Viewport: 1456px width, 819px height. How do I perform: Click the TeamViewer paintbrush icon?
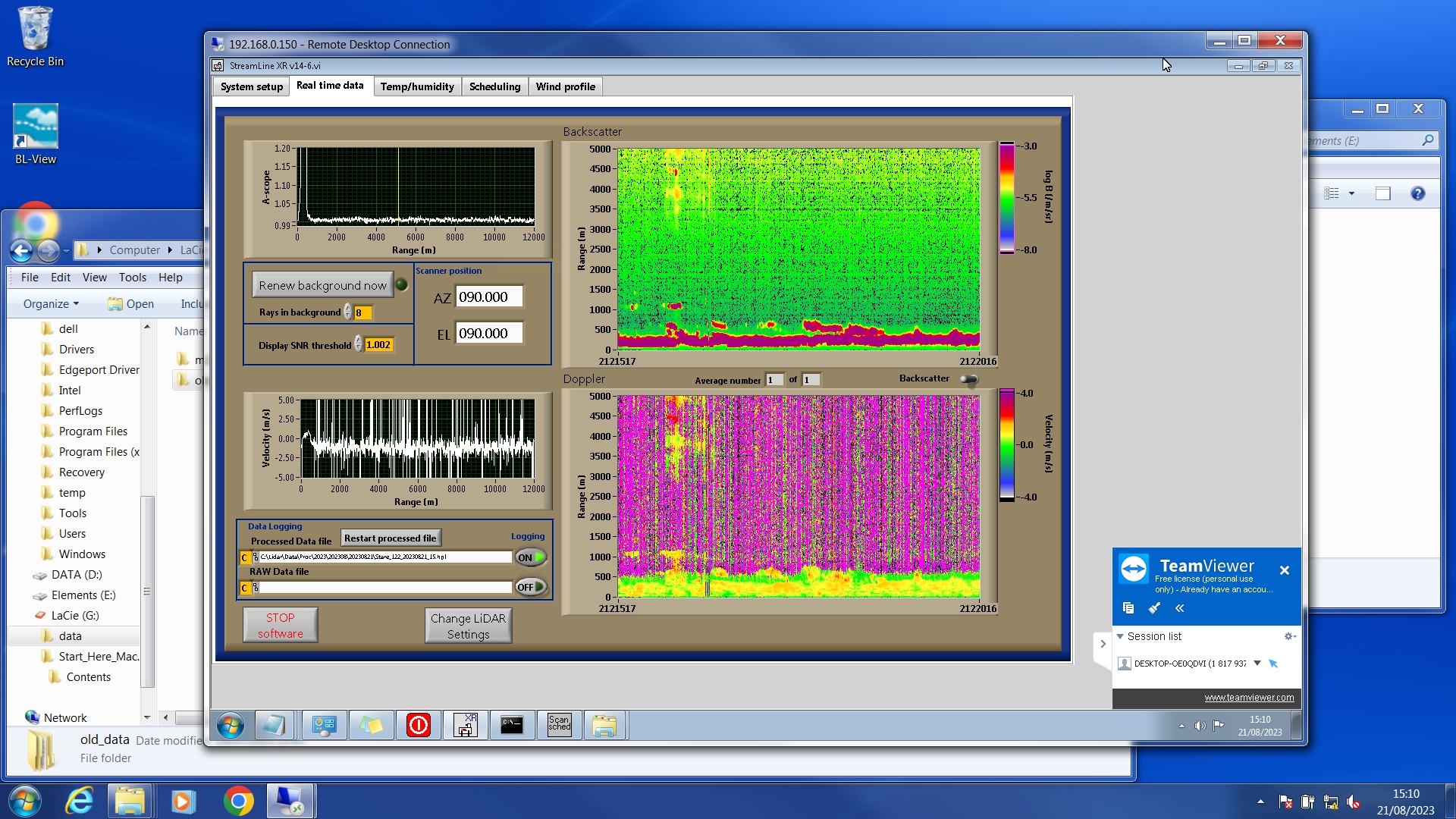point(1154,608)
